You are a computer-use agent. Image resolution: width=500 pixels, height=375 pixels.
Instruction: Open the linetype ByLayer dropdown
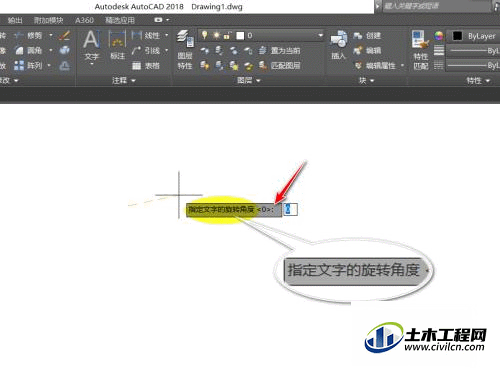[x=473, y=65]
